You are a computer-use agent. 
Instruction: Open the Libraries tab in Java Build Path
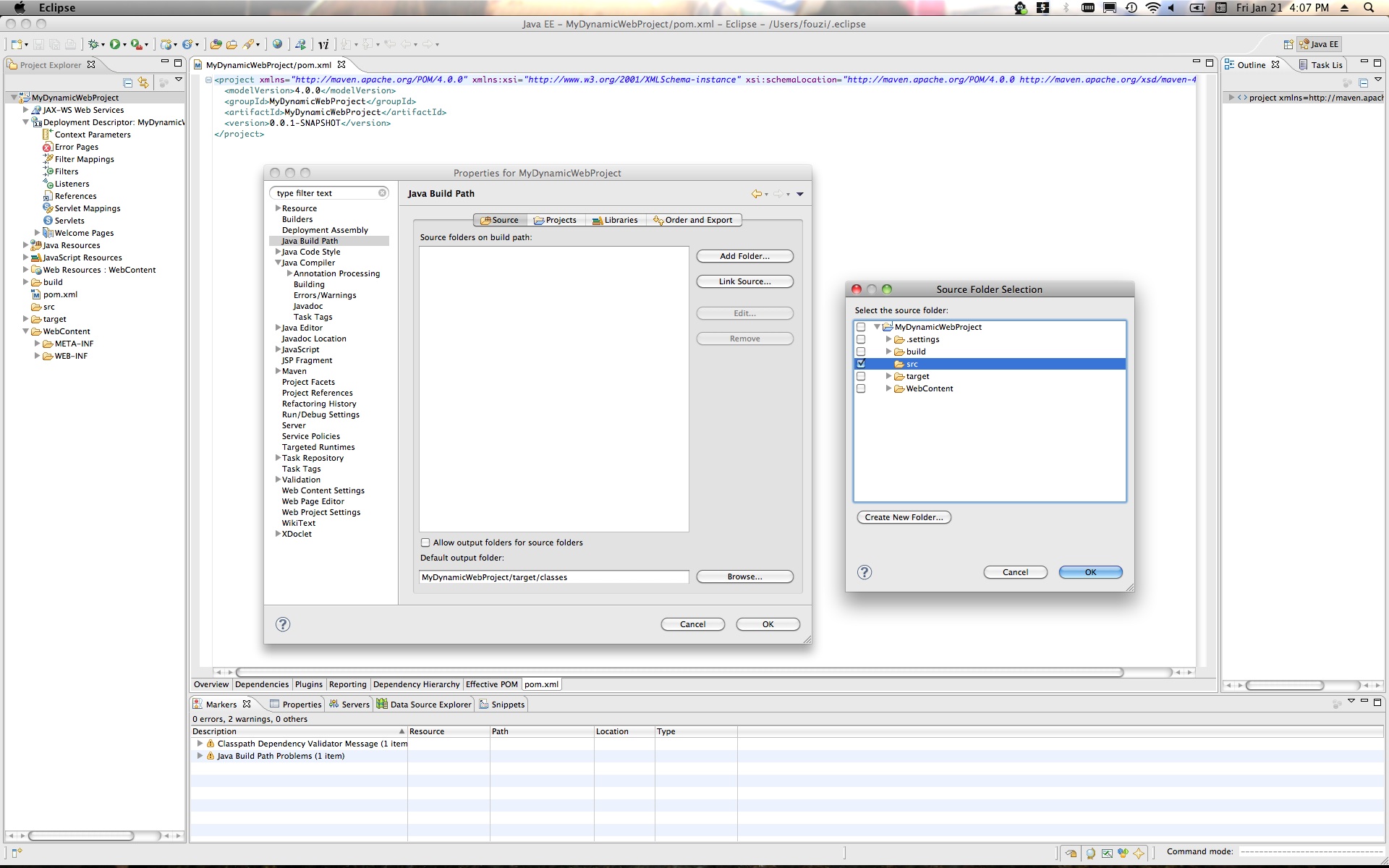coord(615,220)
